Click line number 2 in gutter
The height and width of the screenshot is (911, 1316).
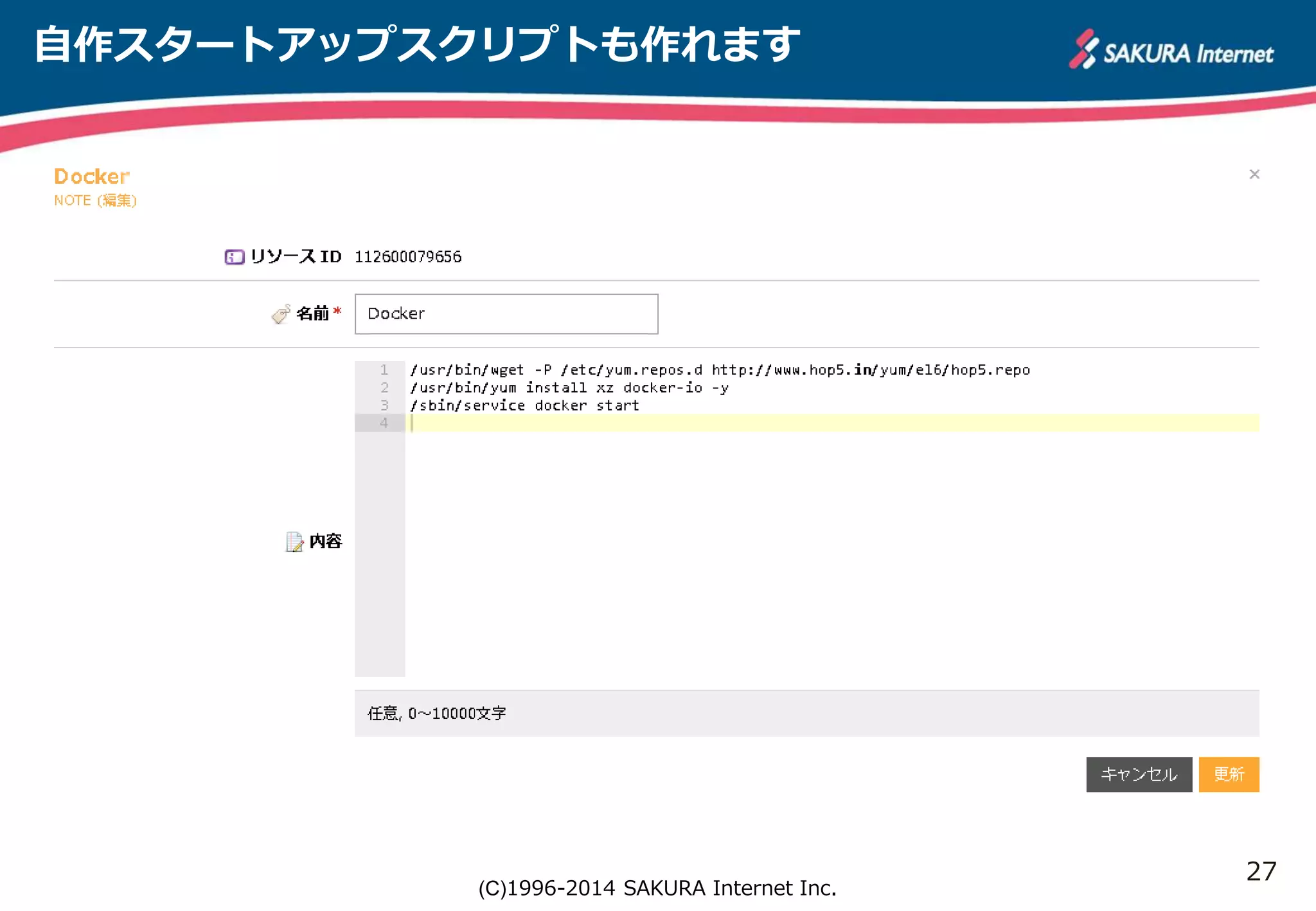pyautogui.click(x=384, y=388)
